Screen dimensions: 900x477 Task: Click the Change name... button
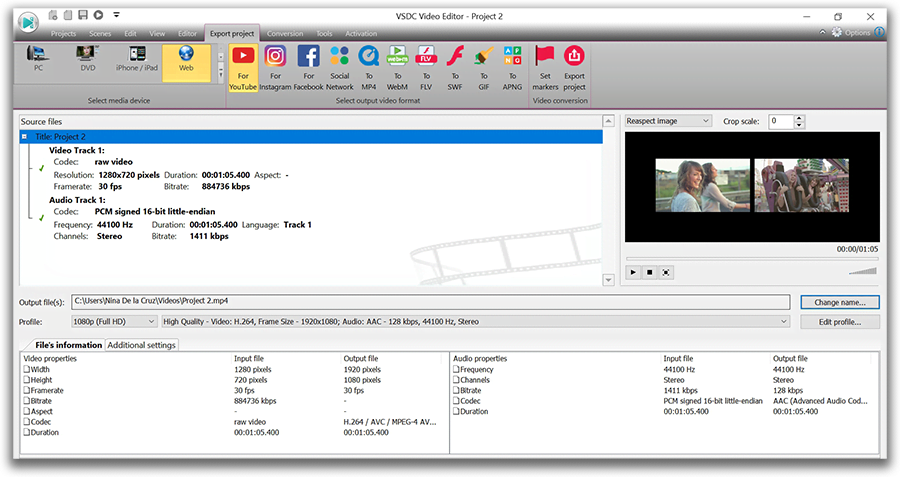(x=840, y=302)
